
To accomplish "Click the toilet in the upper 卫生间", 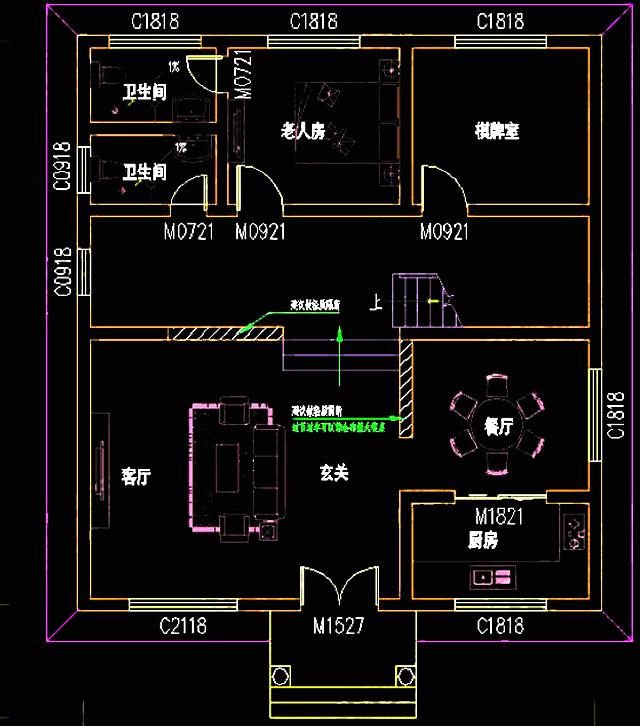I will (x=105, y=77).
